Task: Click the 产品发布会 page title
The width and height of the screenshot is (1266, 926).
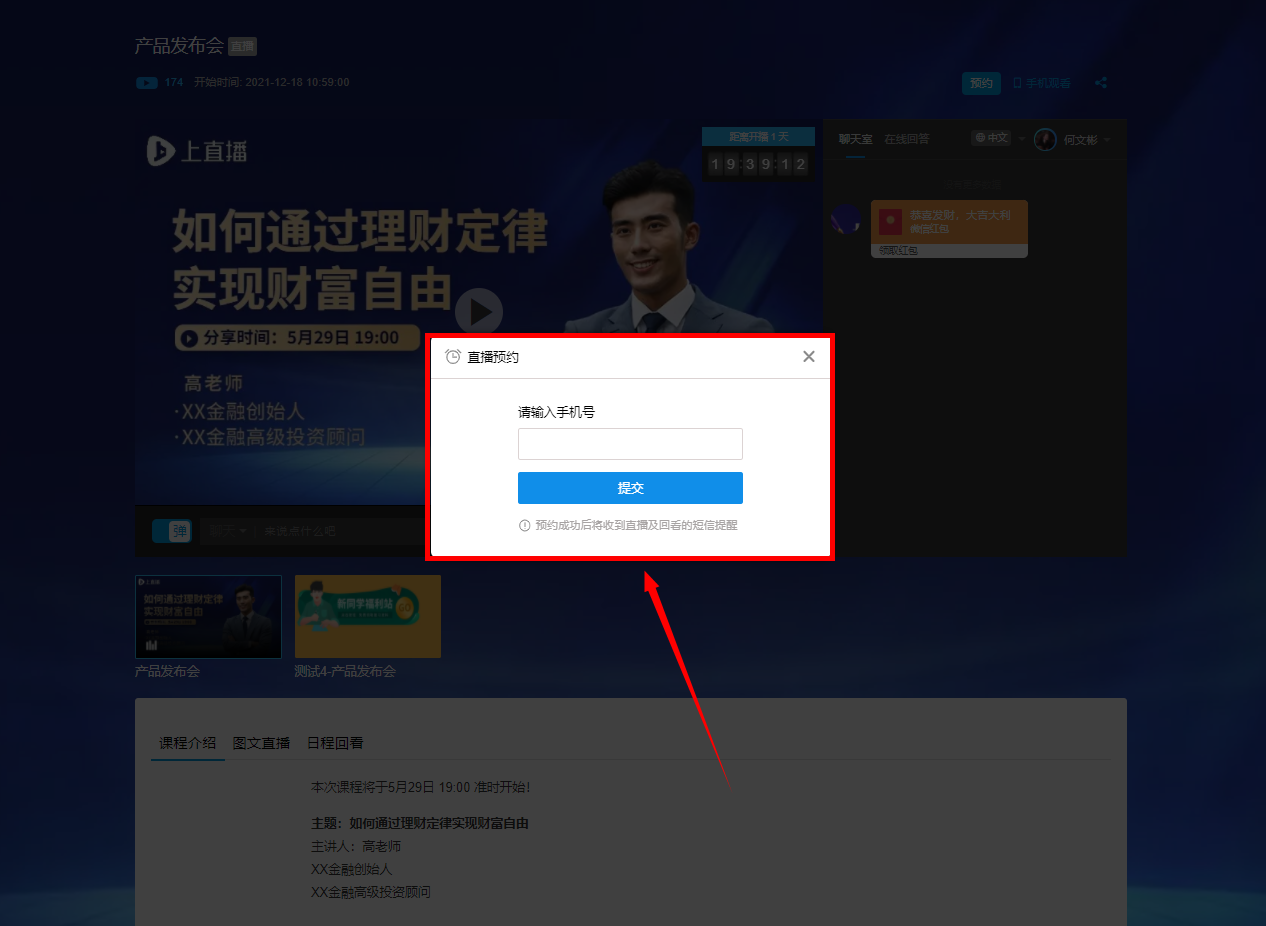Action: point(179,46)
